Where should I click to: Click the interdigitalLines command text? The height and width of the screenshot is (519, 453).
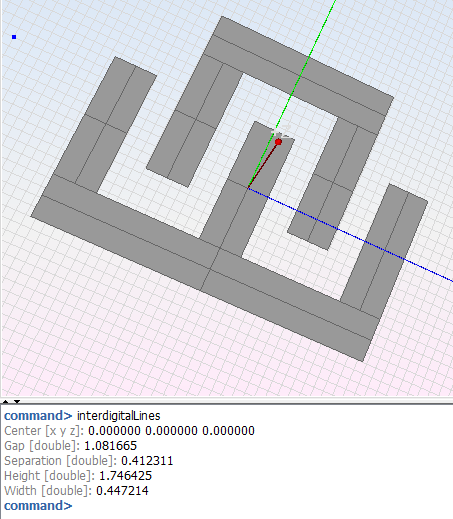tap(119, 416)
